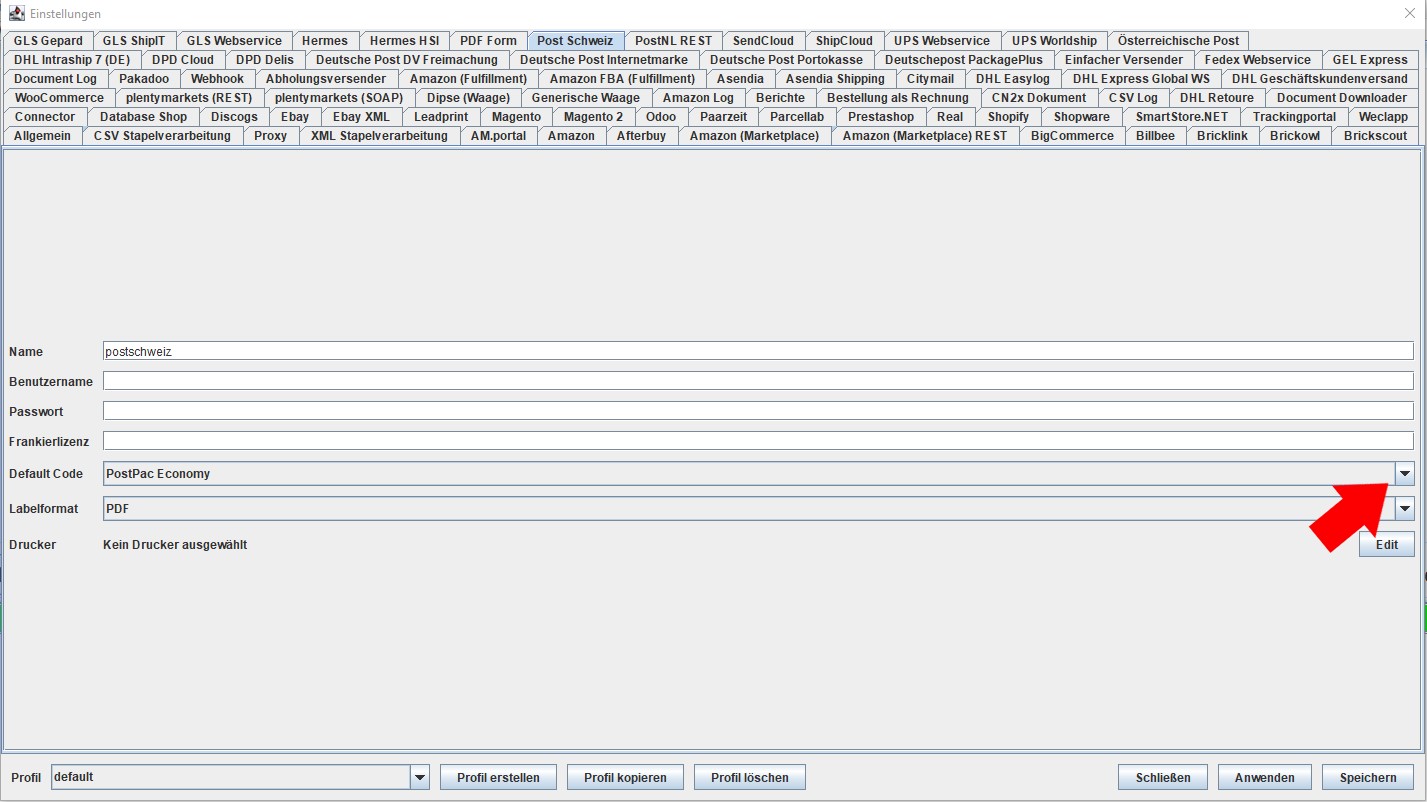Image resolution: width=1427 pixels, height=802 pixels.
Task: Open the Shopware tab
Action: 1082,117
